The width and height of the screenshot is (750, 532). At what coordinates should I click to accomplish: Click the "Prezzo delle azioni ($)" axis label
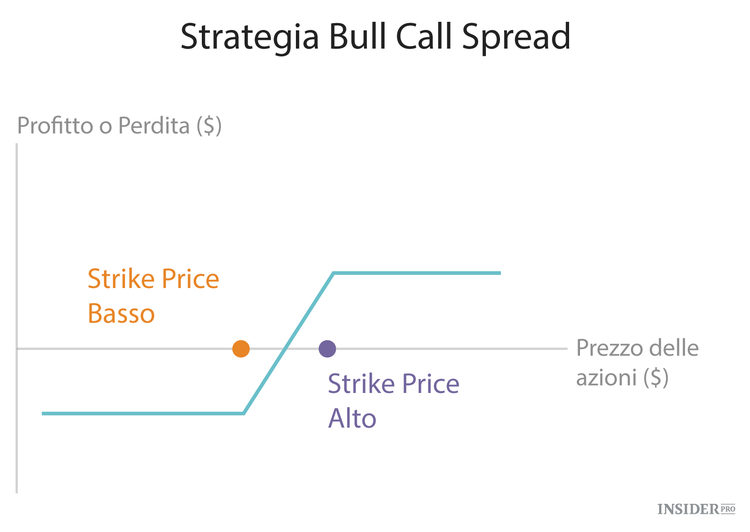point(637,363)
